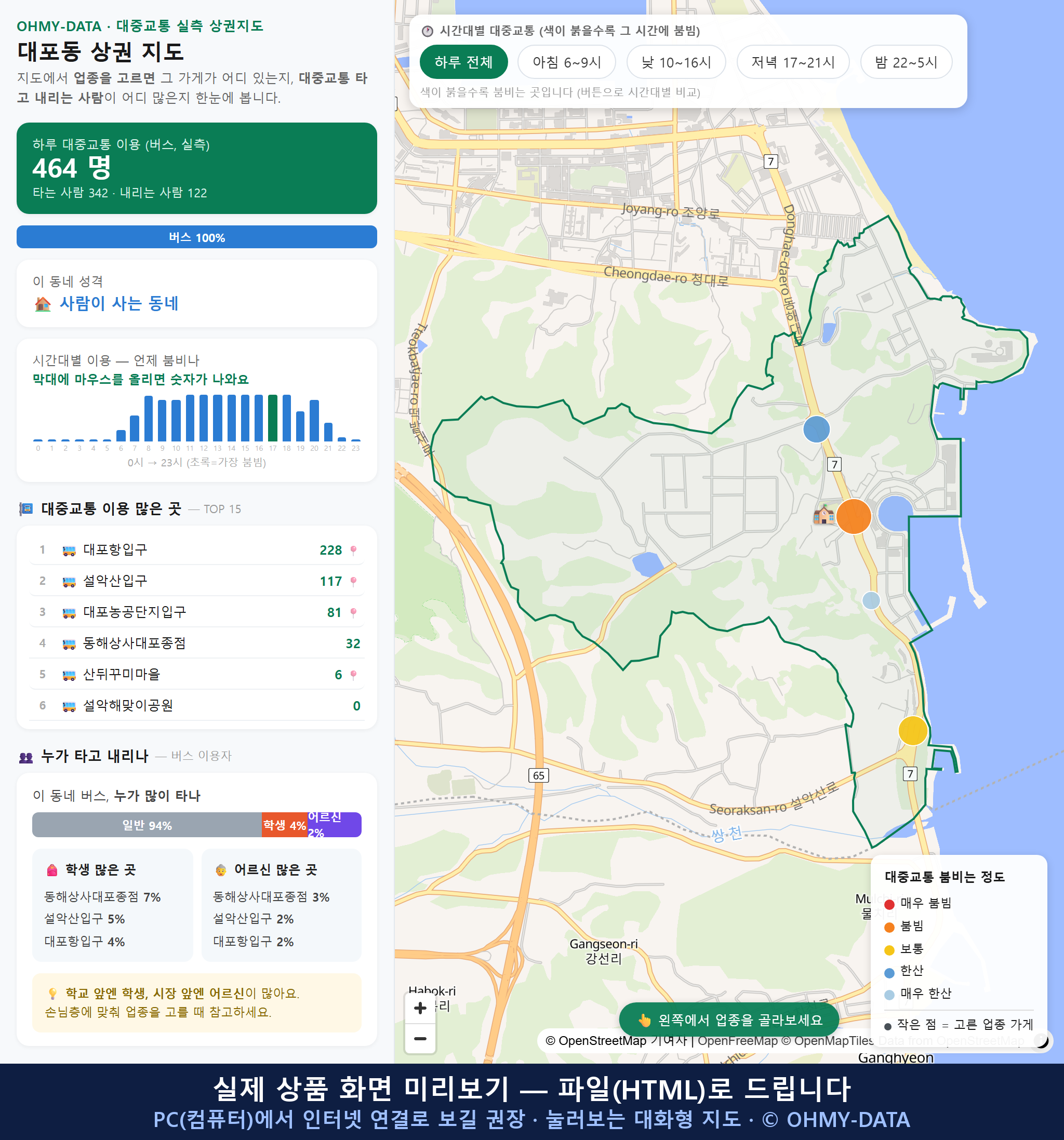The height and width of the screenshot is (1140, 1064).
Task: Open the OpenFreeMap attribution link
Action: point(738,1041)
